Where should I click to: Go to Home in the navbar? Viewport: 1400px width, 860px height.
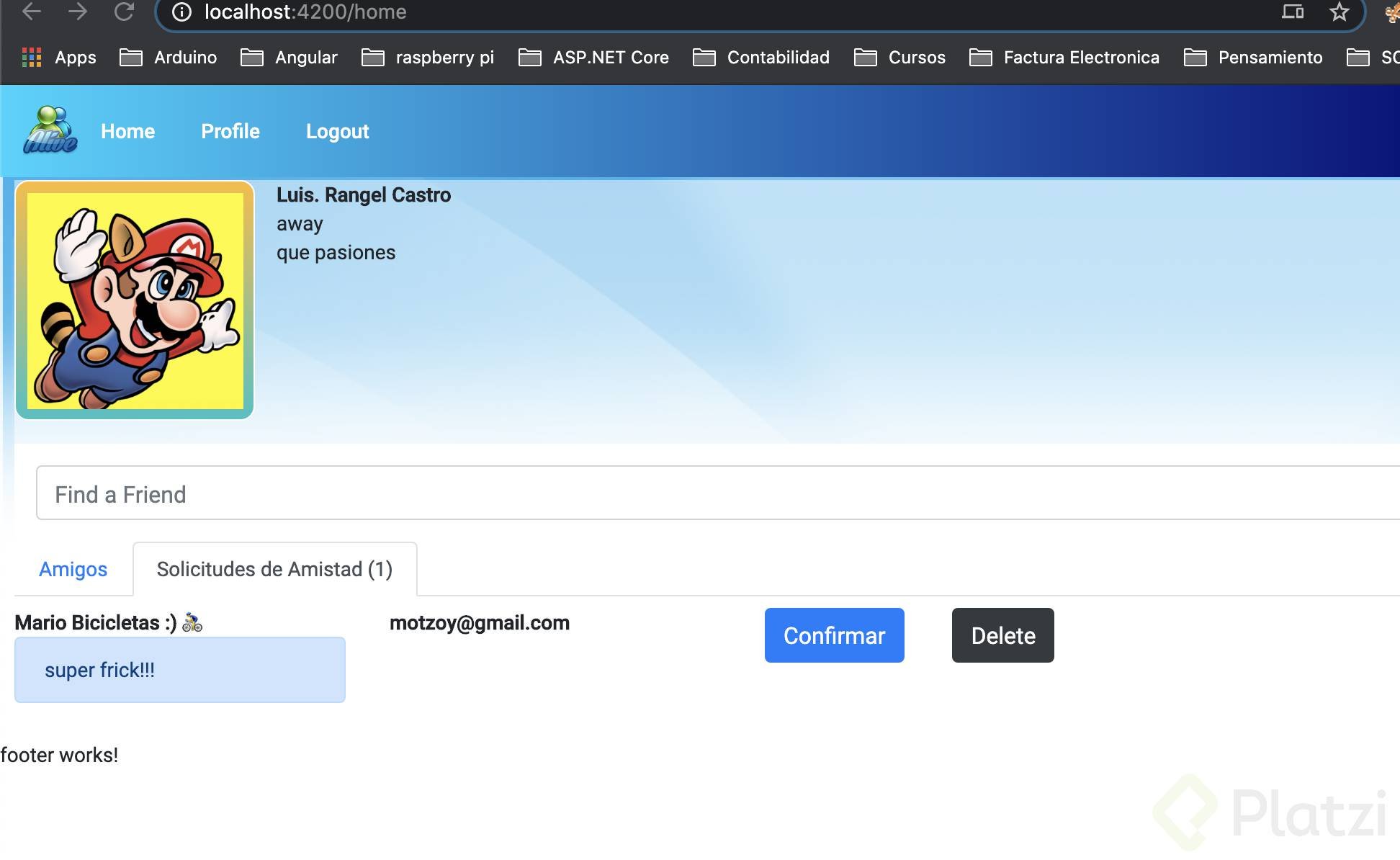pyautogui.click(x=128, y=131)
